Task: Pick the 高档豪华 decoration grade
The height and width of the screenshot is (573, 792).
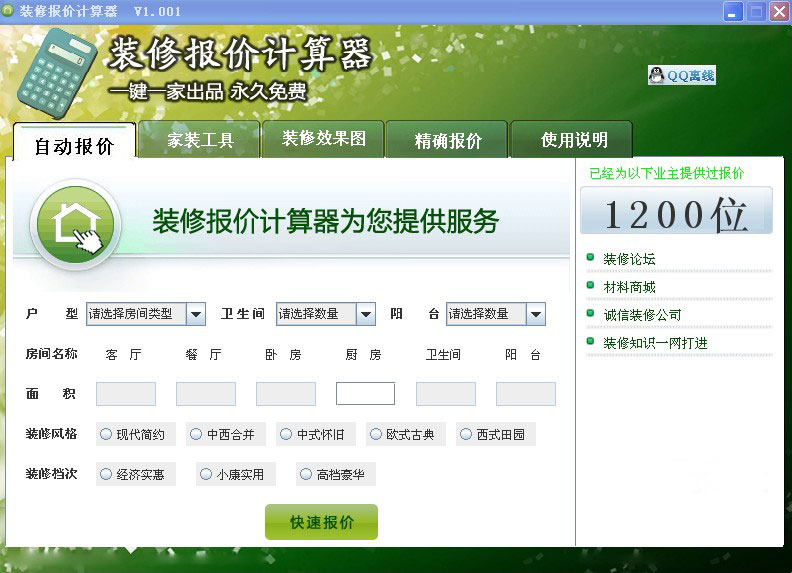Action: point(306,474)
